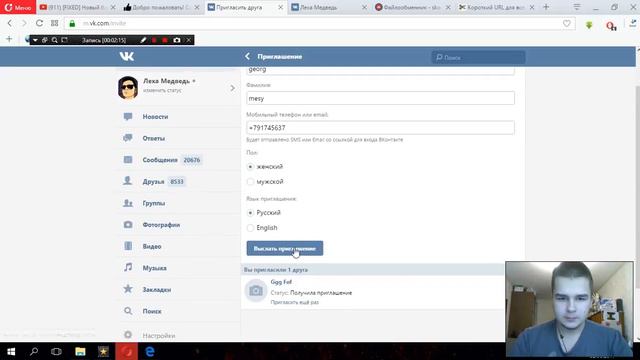
Task: Open invited friend Ggg Fdf name link
Action: point(281,282)
